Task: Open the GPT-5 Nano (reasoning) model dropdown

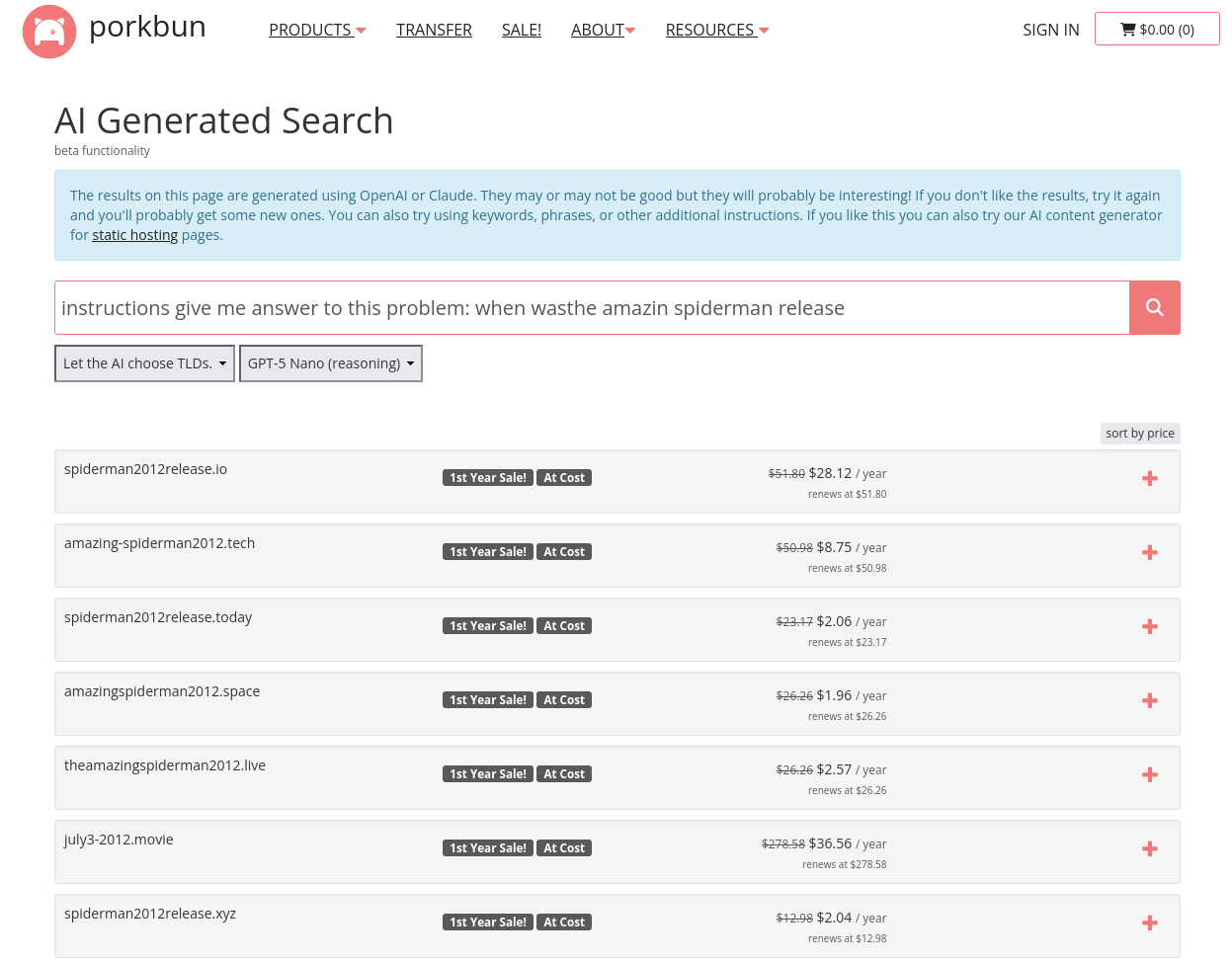Action: [331, 363]
